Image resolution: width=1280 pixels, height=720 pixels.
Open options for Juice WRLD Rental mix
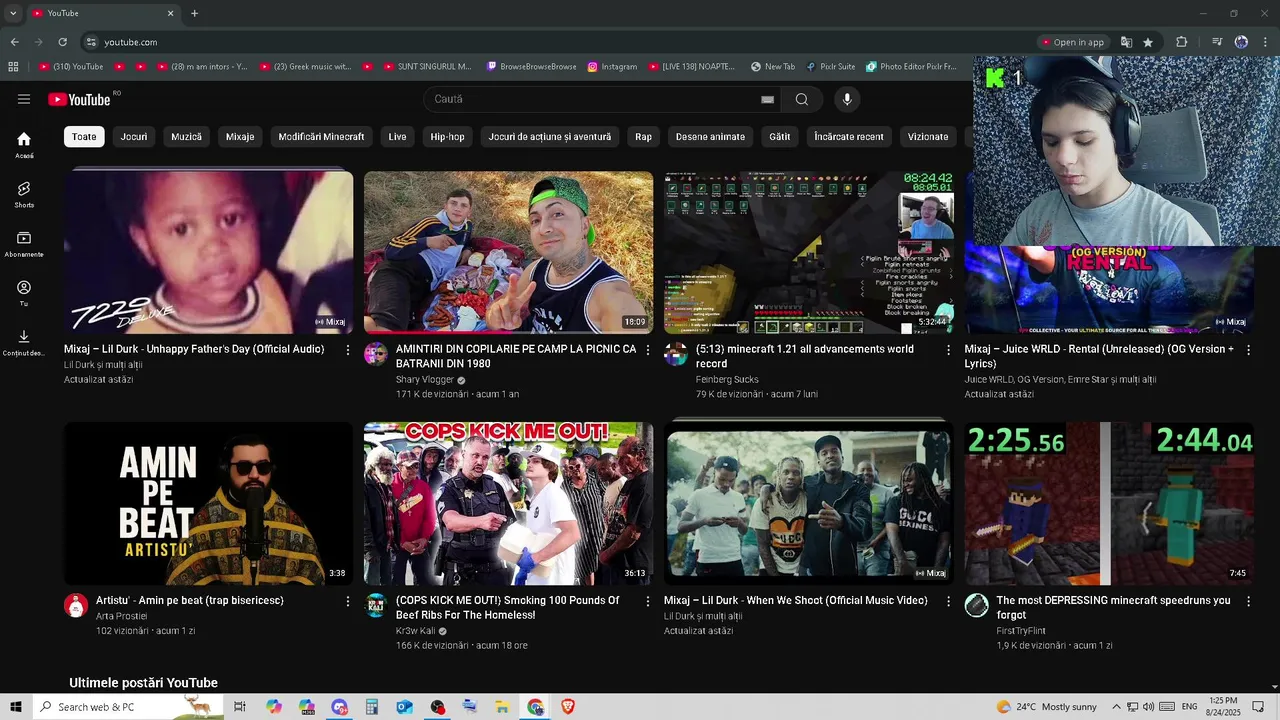point(1248,350)
